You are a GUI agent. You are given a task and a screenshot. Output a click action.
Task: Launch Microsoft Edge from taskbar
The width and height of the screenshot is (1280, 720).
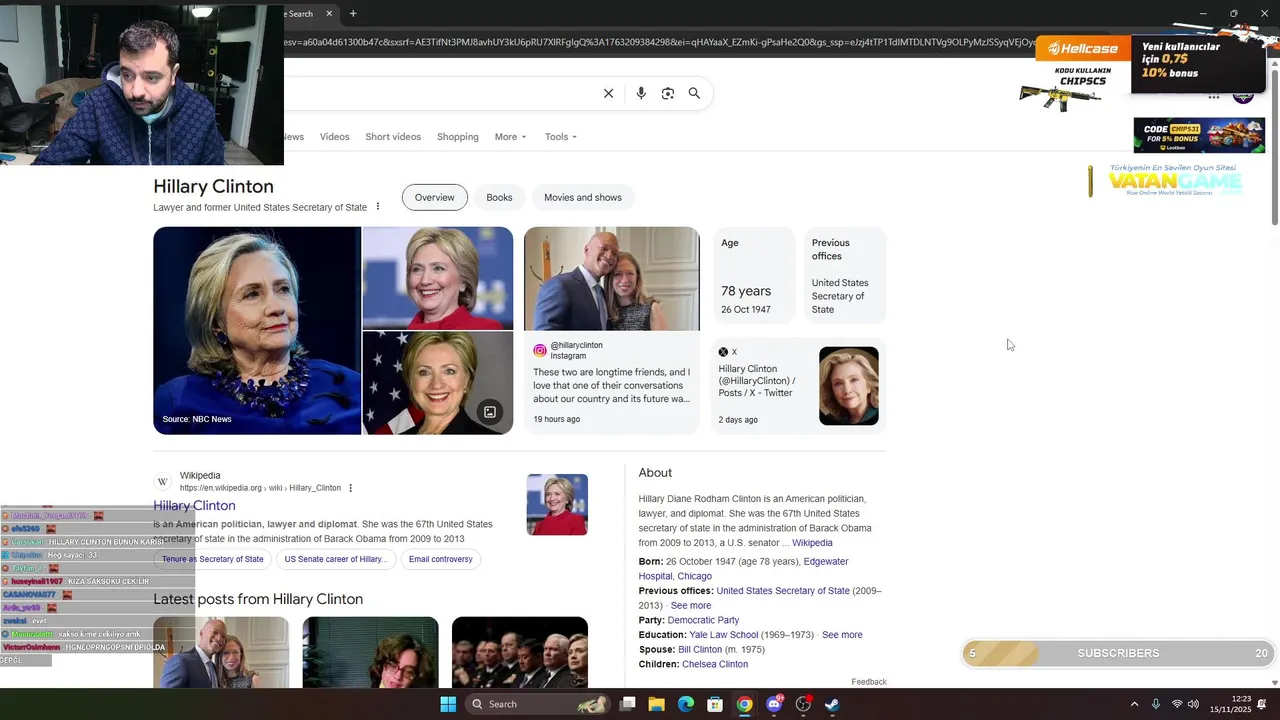[686, 704]
